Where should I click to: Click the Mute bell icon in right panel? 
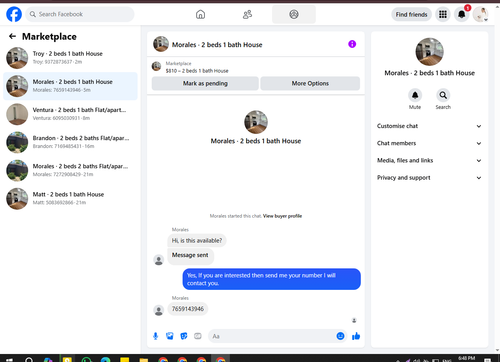(415, 95)
